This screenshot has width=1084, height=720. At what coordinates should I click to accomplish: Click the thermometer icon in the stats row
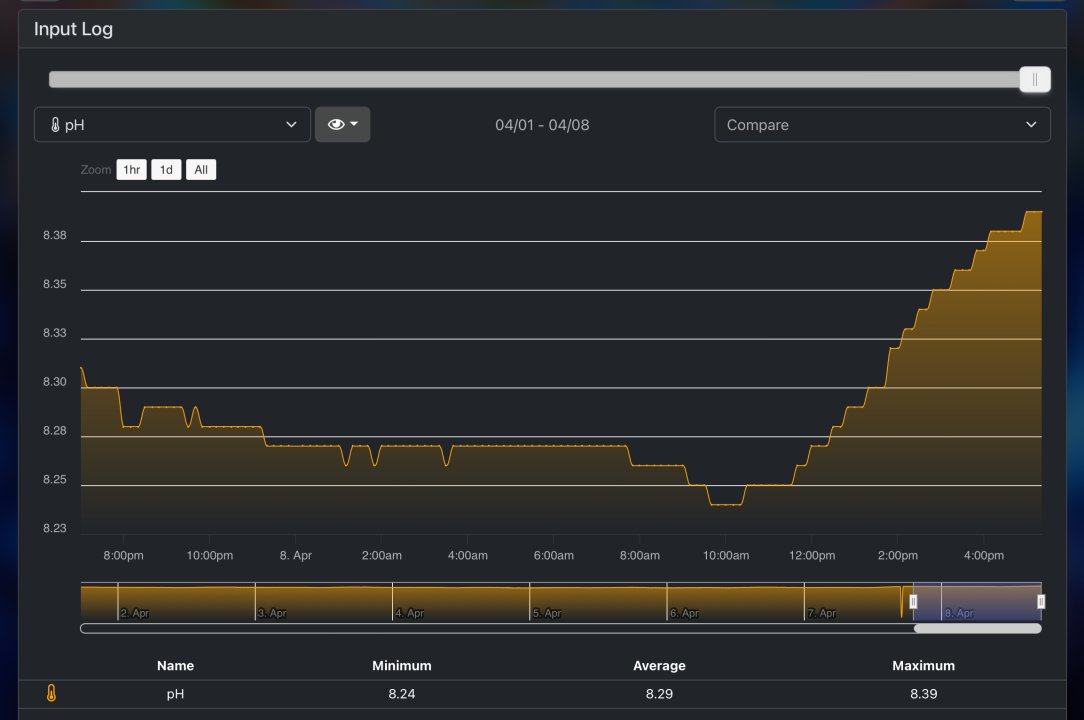click(x=52, y=693)
